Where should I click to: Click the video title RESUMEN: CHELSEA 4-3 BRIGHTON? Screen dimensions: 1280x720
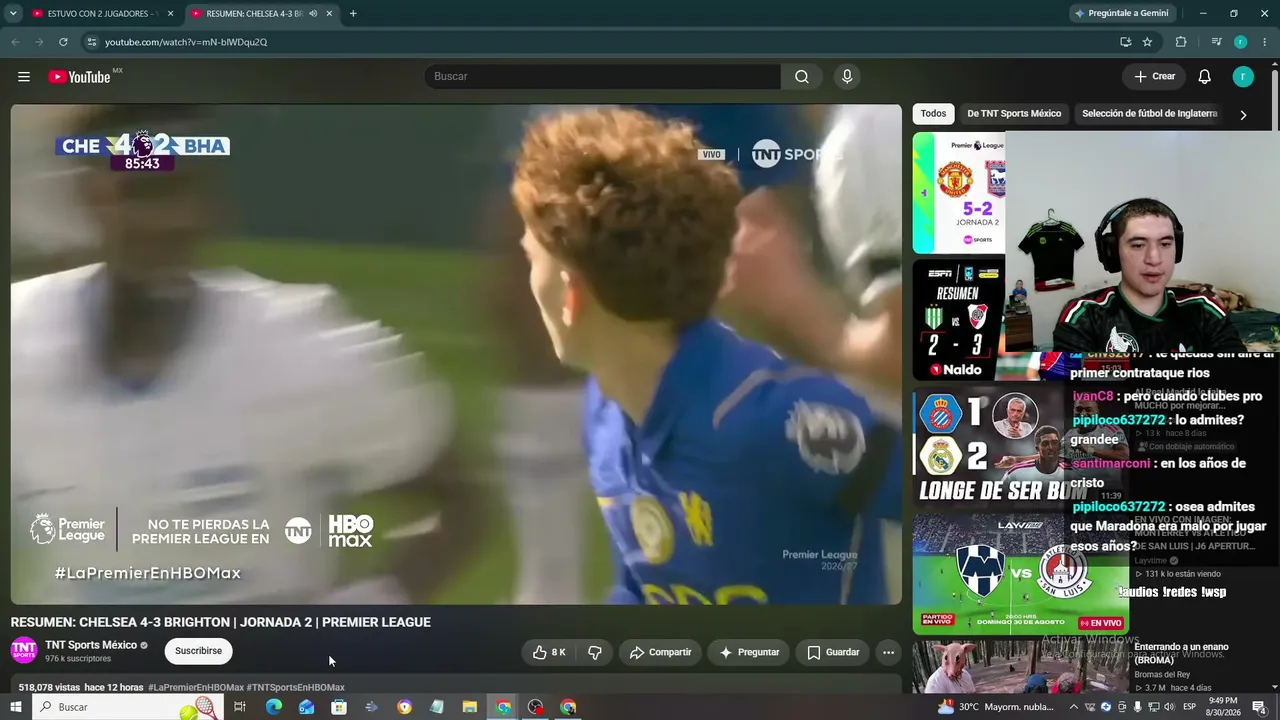pos(221,622)
